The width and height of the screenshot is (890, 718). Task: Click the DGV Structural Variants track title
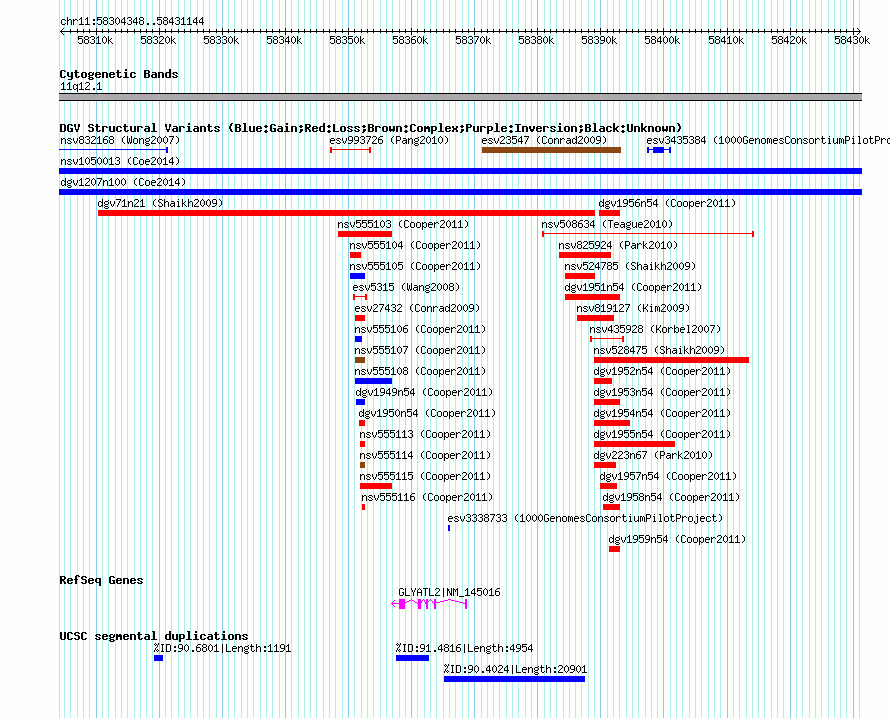click(371, 128)
